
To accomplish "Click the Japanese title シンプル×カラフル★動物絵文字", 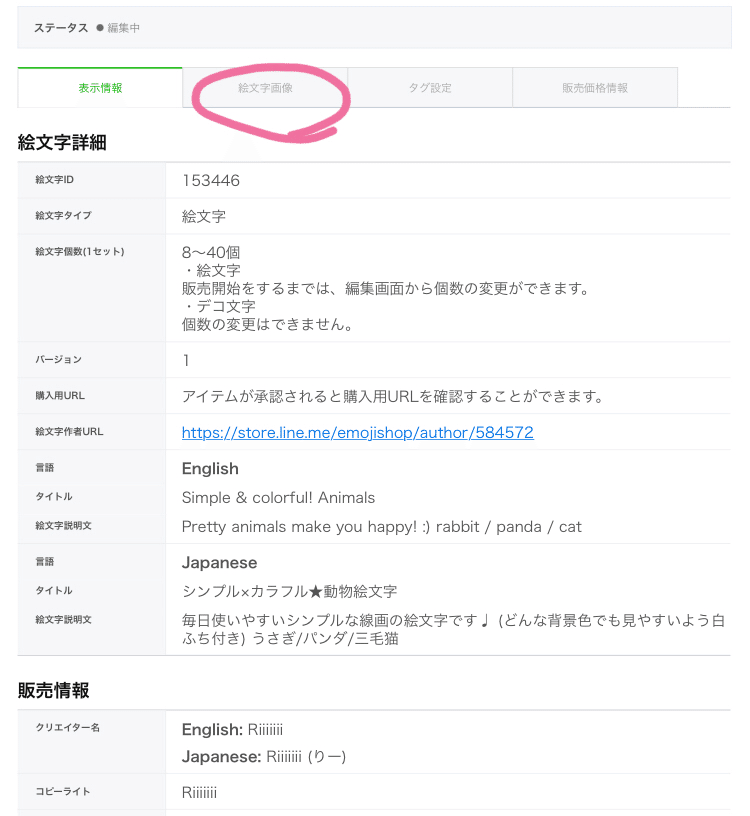I will (289, 591).
